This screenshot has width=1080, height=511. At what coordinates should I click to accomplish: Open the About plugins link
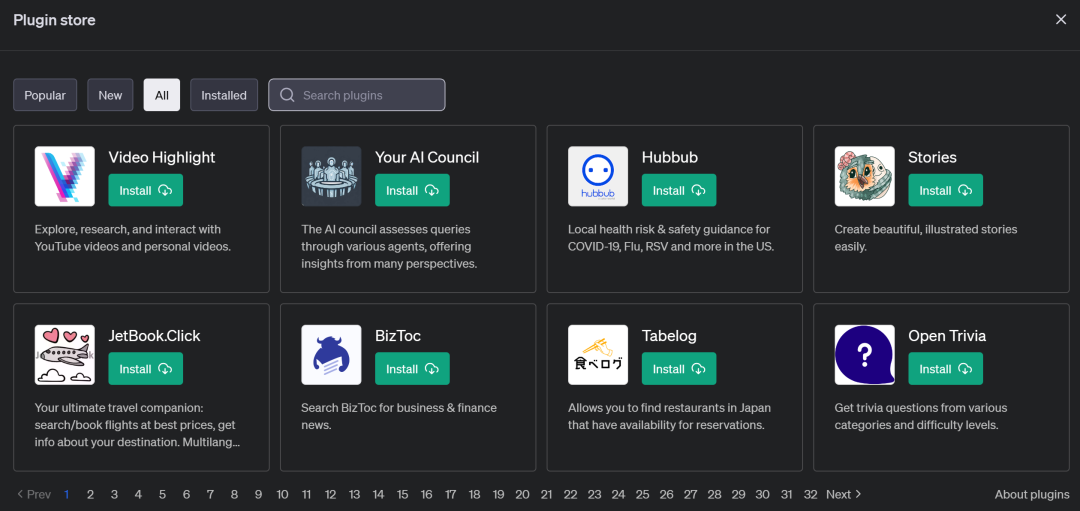point(1032,494)
